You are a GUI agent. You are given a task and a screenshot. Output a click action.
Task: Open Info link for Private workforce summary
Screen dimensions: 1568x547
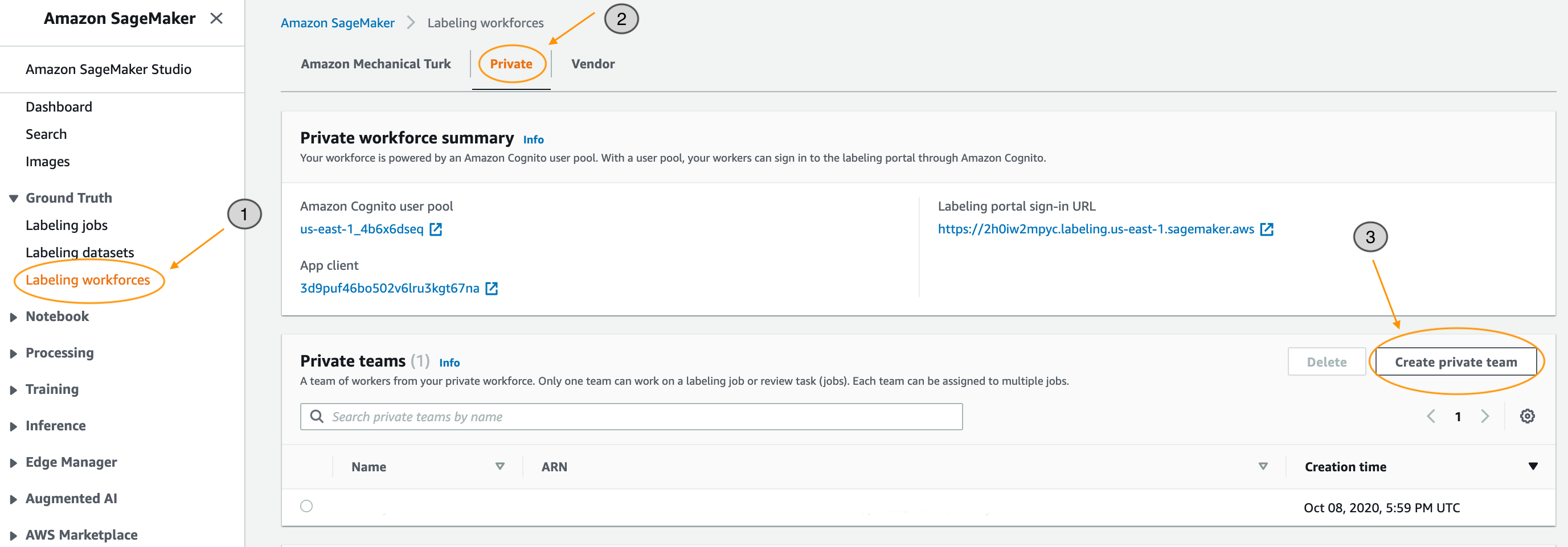533,140
